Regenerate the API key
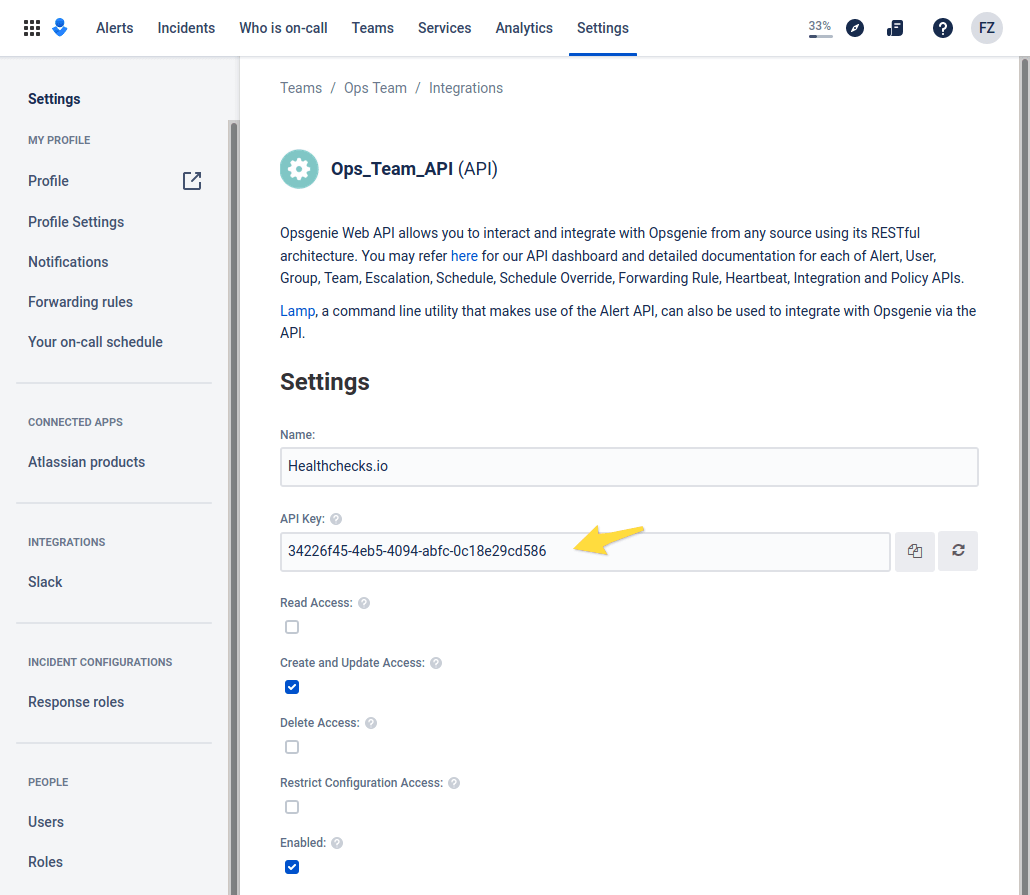This screenshot has width=1030, height=895. click(x=958, y=551)
